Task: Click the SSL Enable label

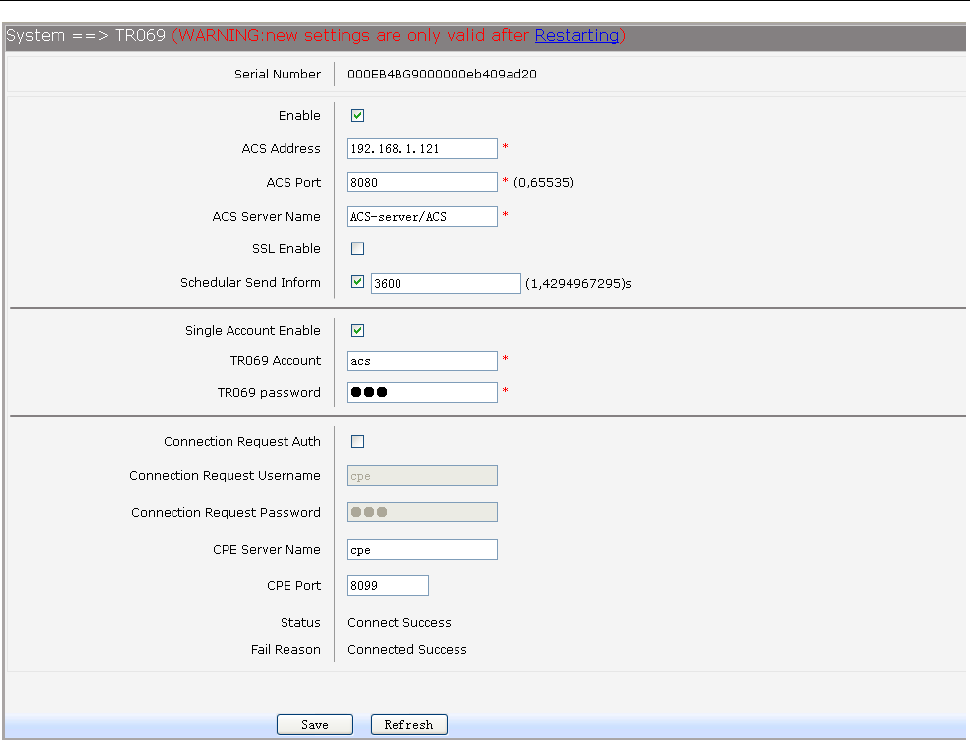Action: click(x=286, y=249)
